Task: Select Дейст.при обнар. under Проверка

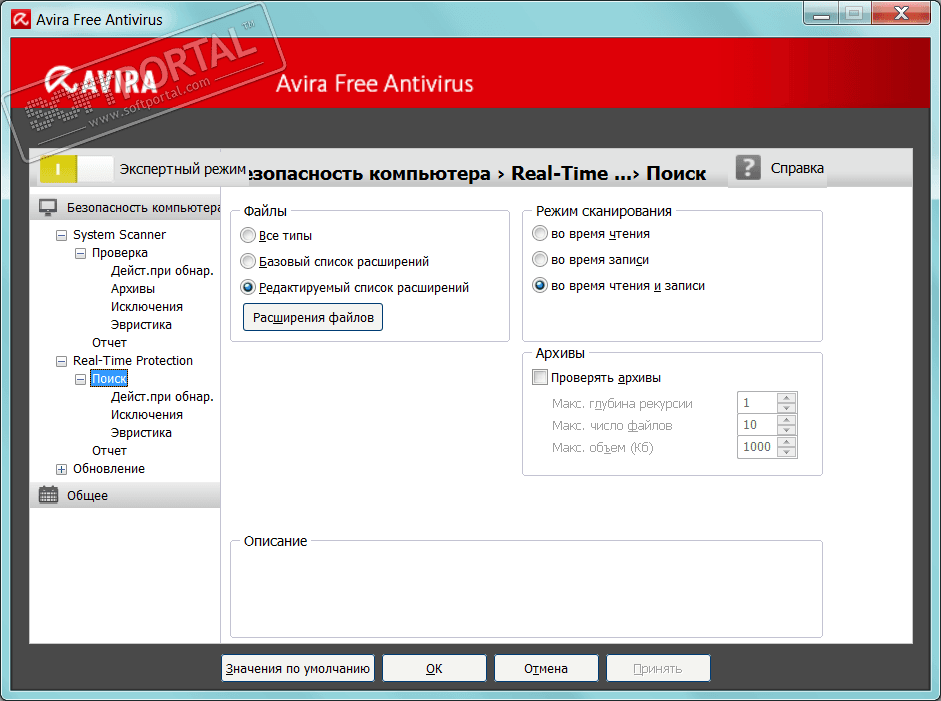Action: point(162,271)
